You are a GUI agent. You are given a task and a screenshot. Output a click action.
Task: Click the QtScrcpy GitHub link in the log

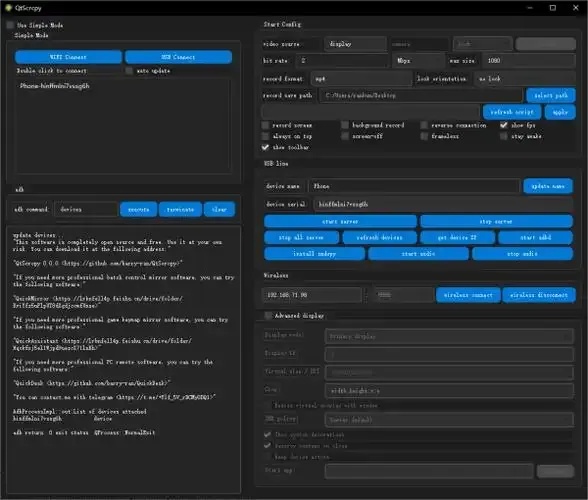[x=122, y=263]
